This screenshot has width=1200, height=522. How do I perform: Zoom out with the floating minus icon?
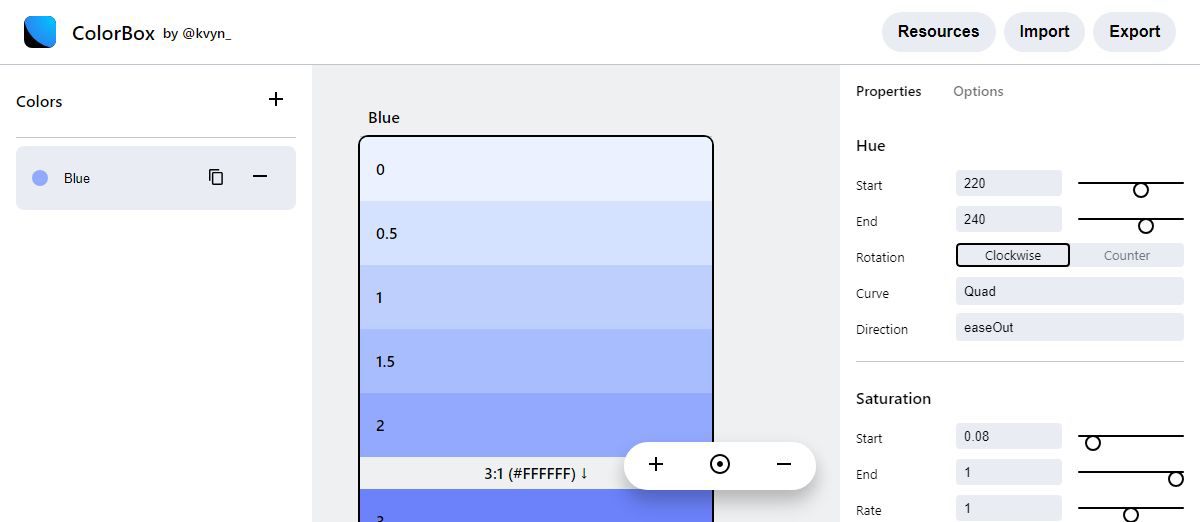click(x=784, y=464)
